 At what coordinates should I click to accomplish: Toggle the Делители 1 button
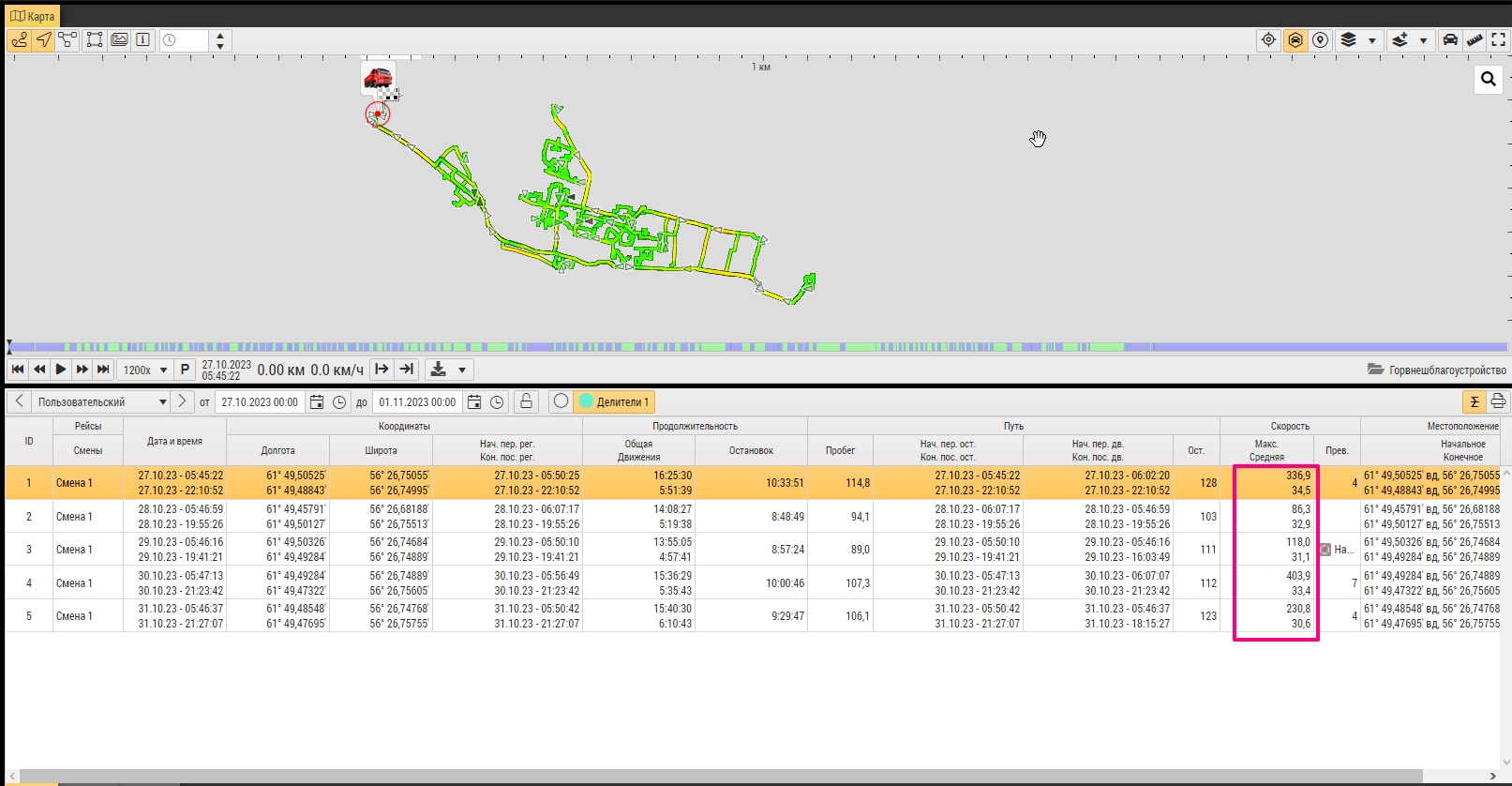[614, 402]
